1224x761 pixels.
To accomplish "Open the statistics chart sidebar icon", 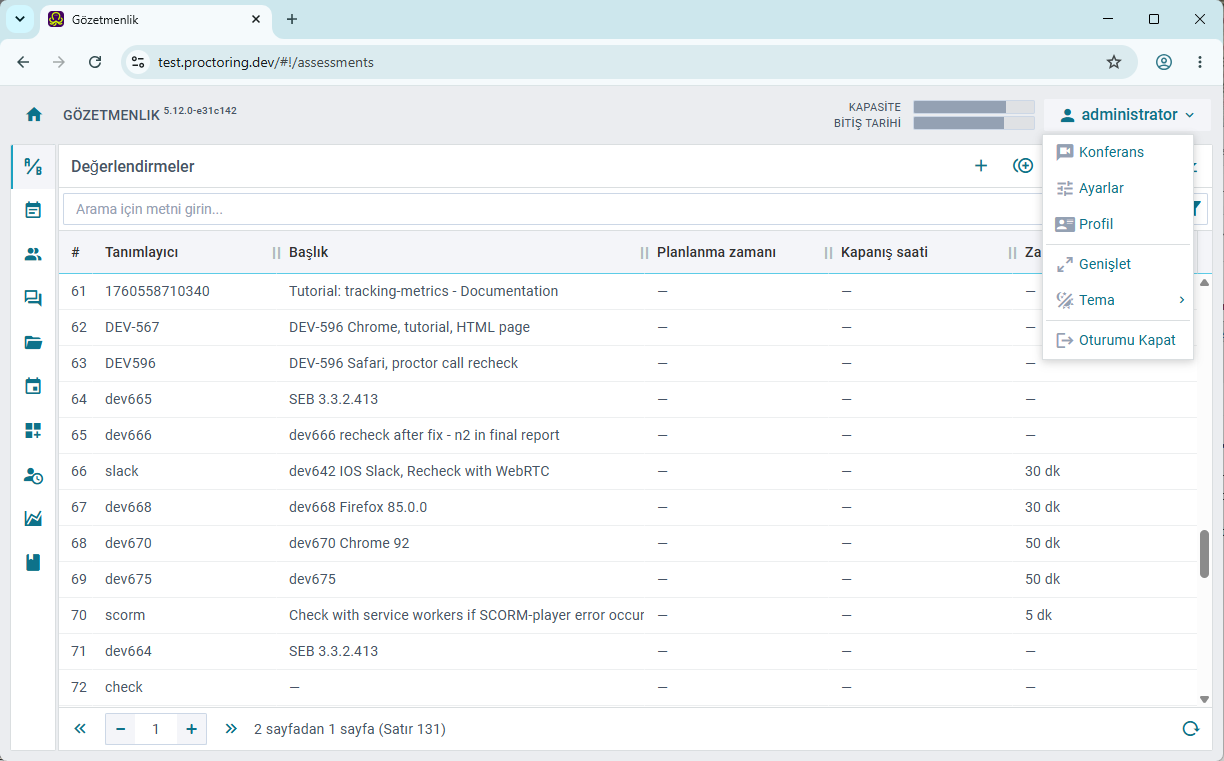I will pyautogui.click(x=33, y=518).
